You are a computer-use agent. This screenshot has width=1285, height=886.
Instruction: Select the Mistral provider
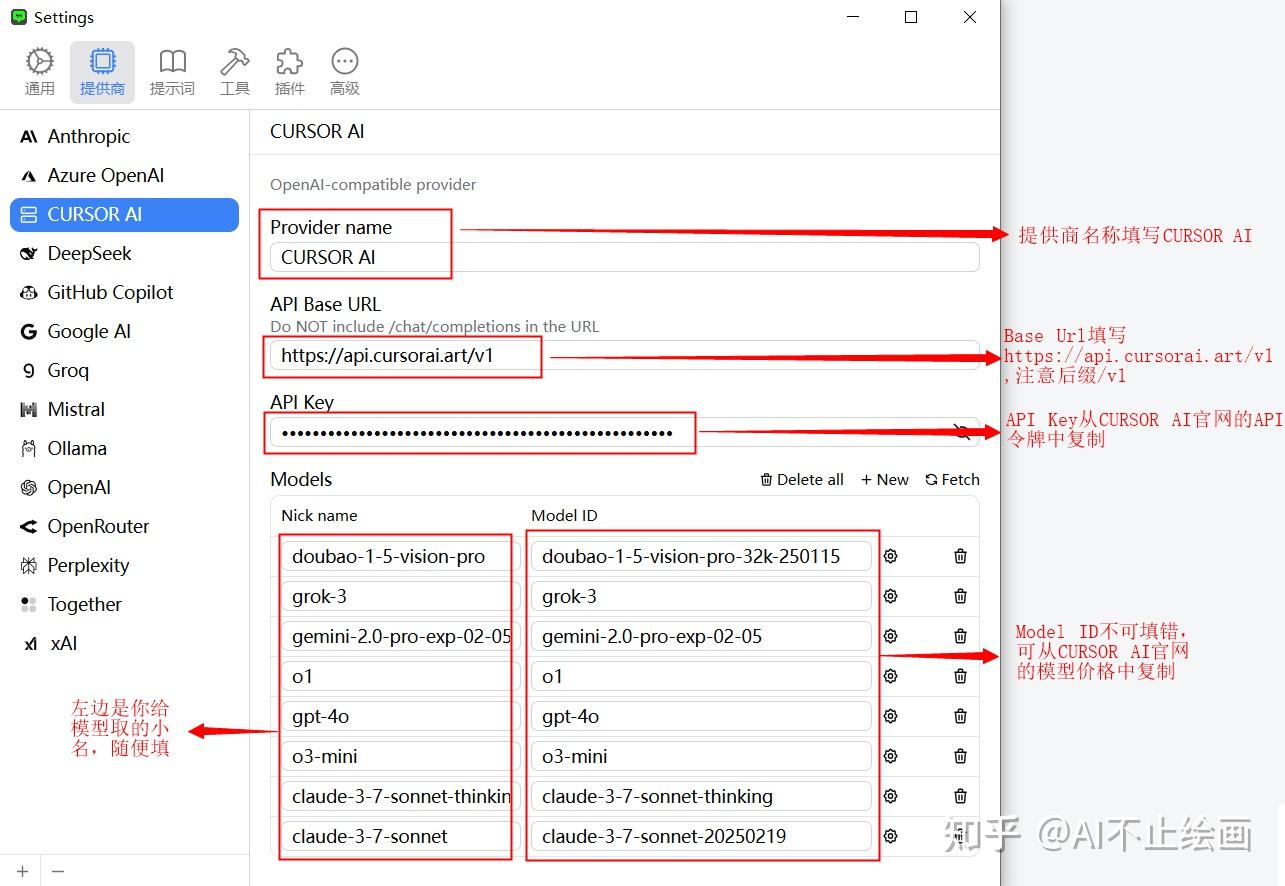click(x=124, y=410)
